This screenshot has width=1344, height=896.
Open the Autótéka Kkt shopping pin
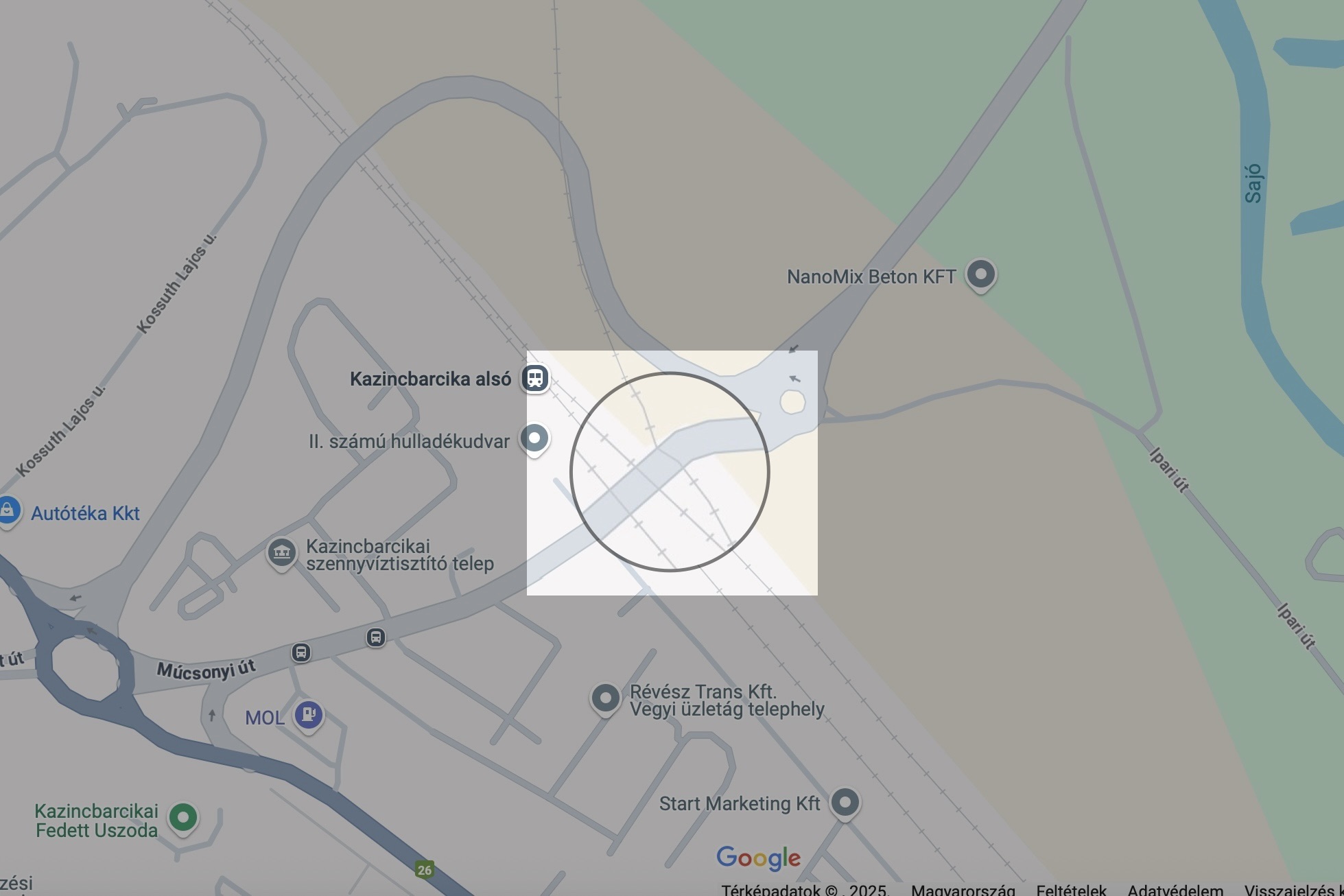8,512
